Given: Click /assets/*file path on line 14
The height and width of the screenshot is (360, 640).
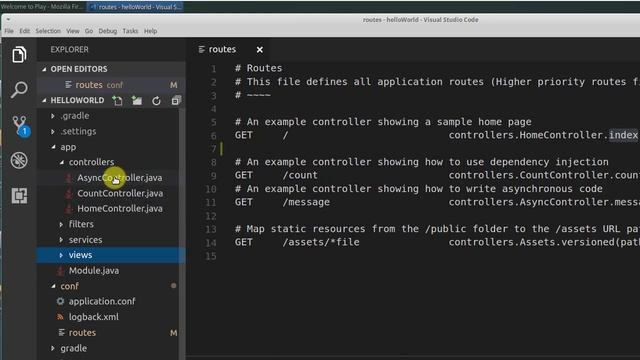Looking at the screenshot, I should (x=321, y=242).
